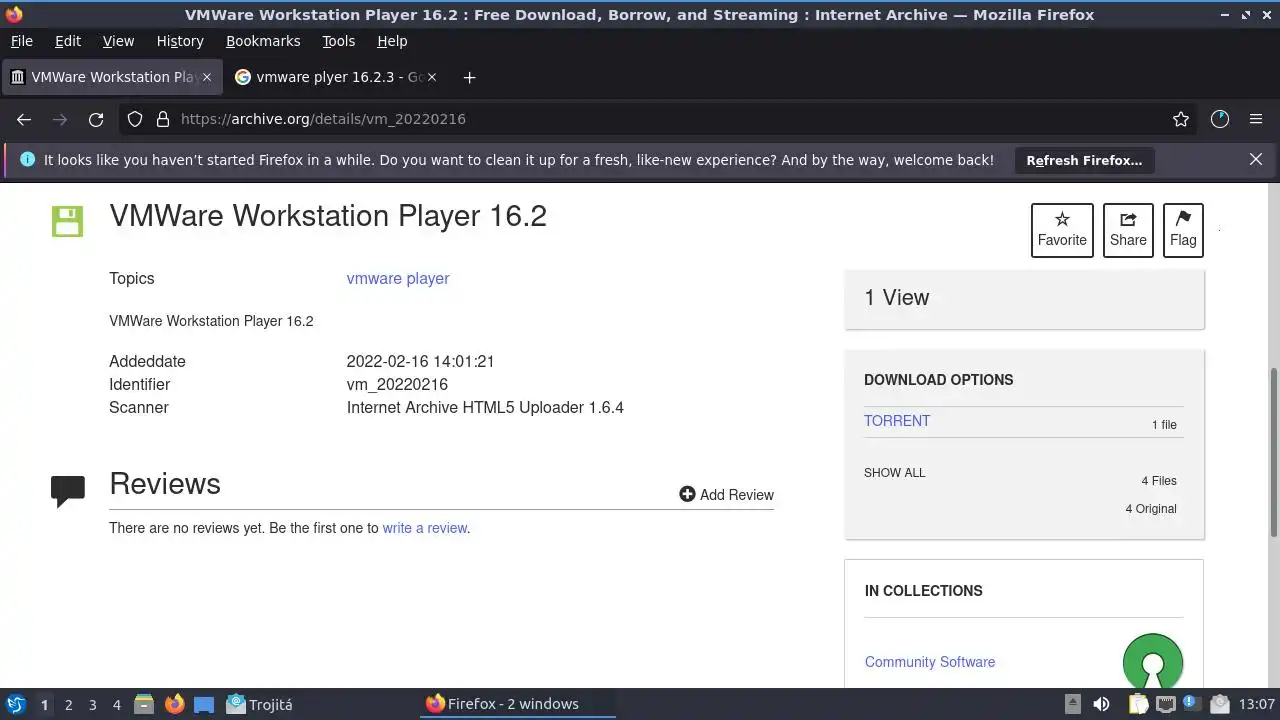Open the Bookmarks menu
The width and height of the screenshot is (1280, 720).
(263, 41)
